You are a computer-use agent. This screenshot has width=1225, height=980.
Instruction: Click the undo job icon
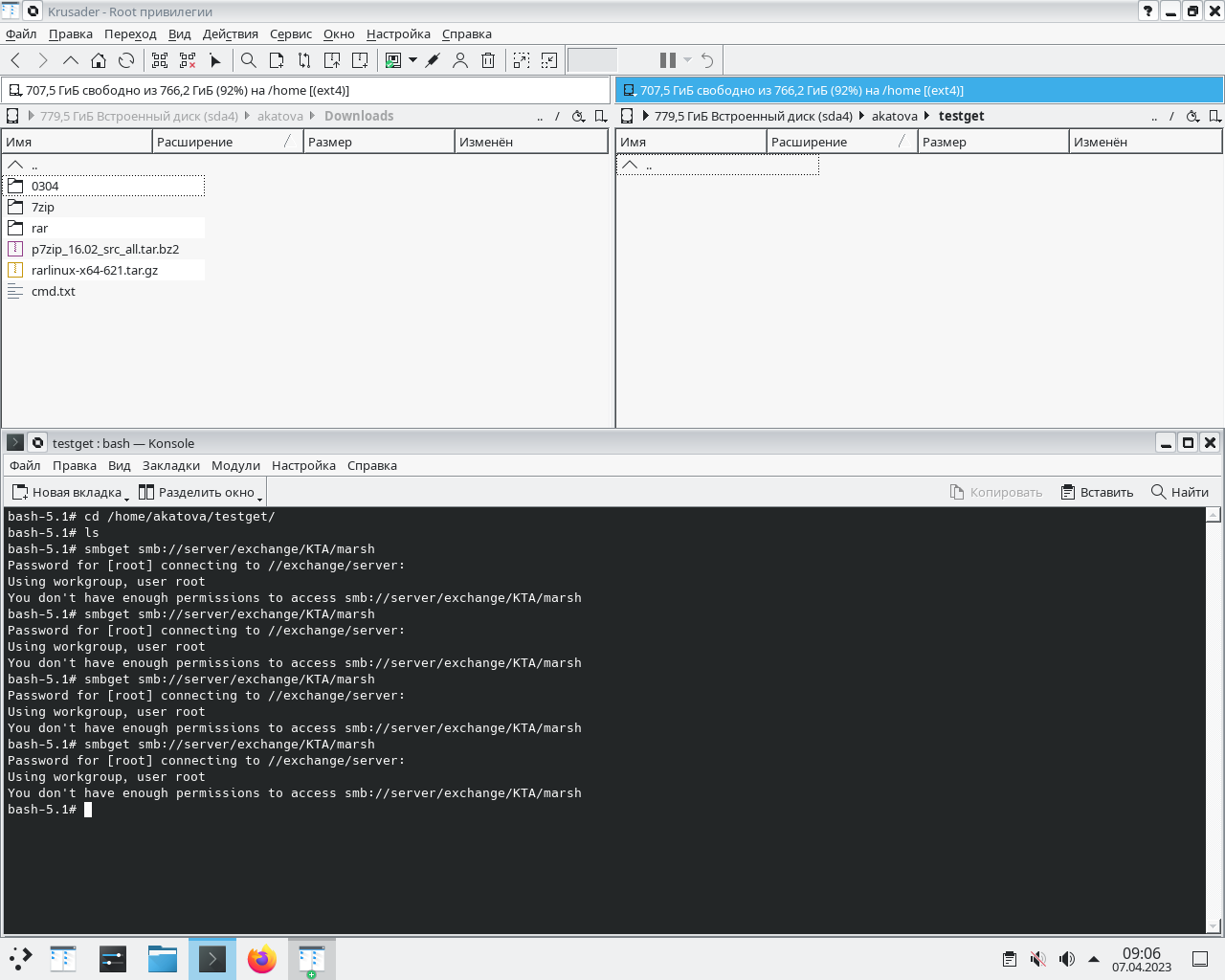click(707, 60)
